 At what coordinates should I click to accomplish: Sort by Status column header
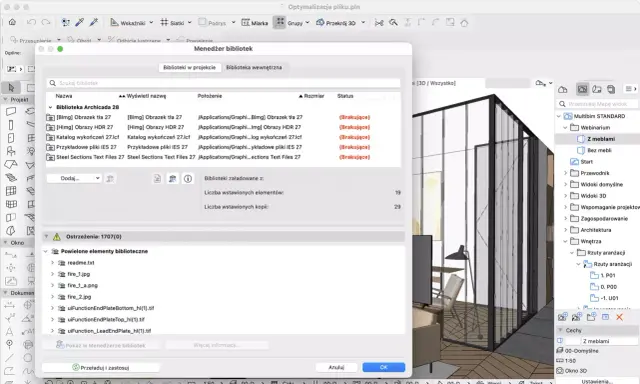tap(345, 96)
